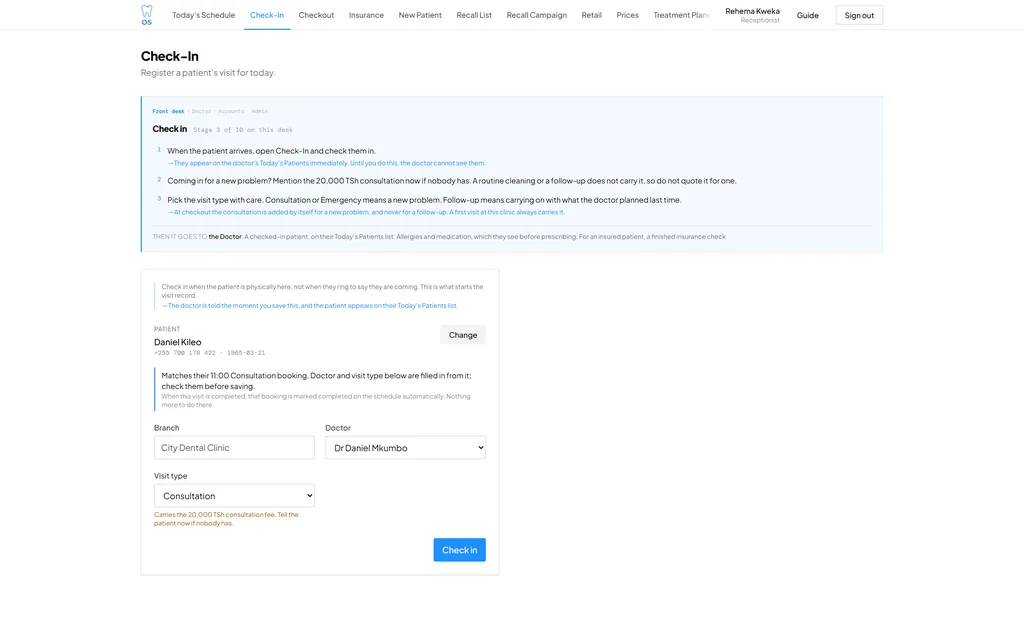
Task: Select the Check-In tab
Action: coord(266,15)
